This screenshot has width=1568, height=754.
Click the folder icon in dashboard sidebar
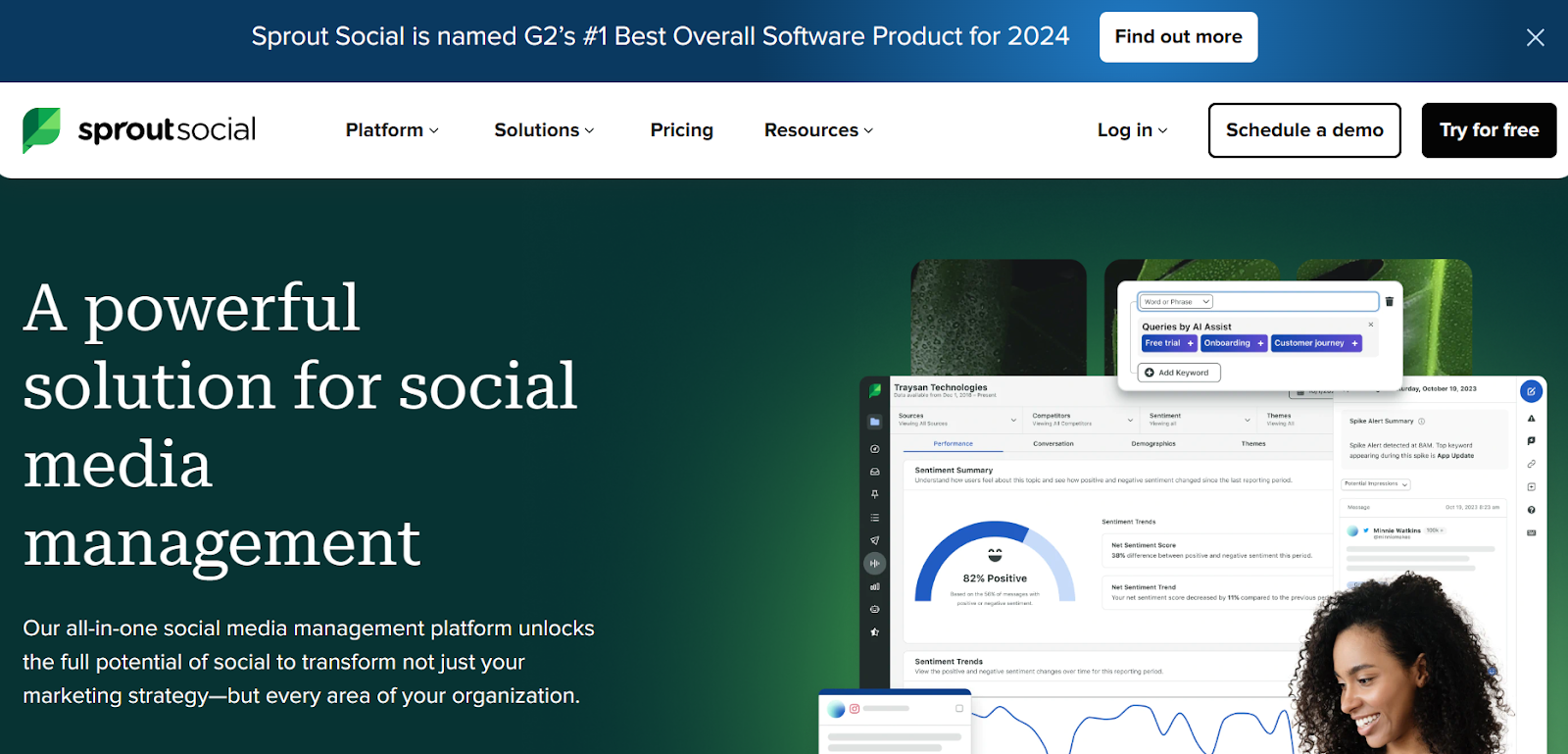[x=875, y=422]
